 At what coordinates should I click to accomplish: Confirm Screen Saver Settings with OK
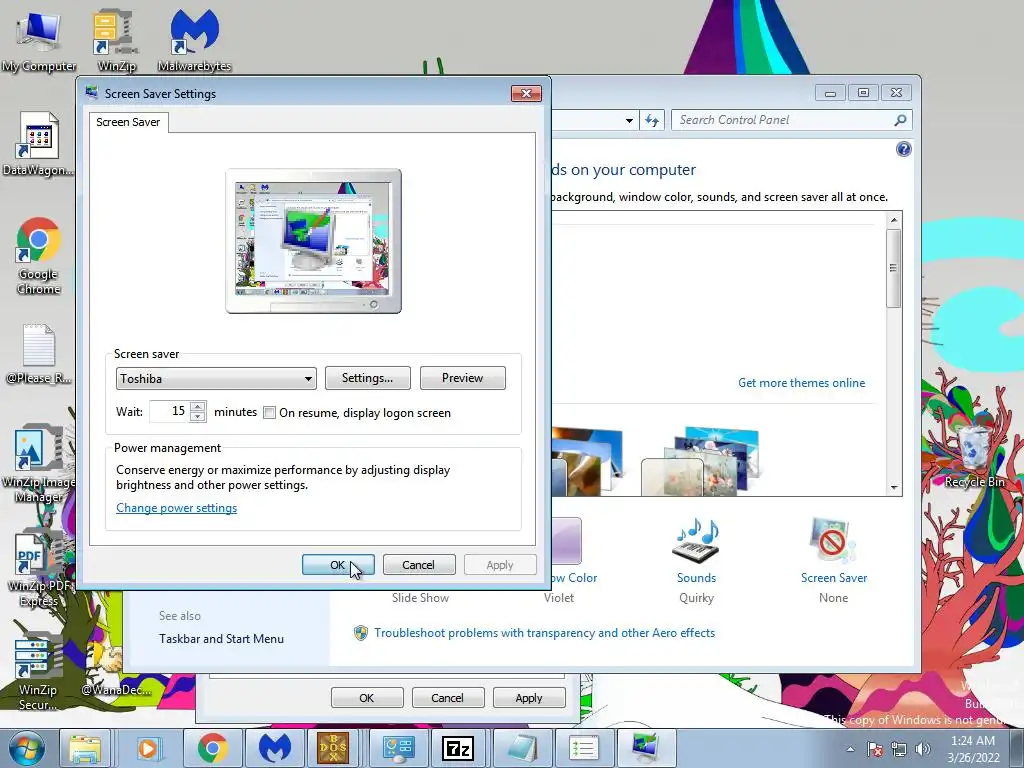click(x=338, y=565)
